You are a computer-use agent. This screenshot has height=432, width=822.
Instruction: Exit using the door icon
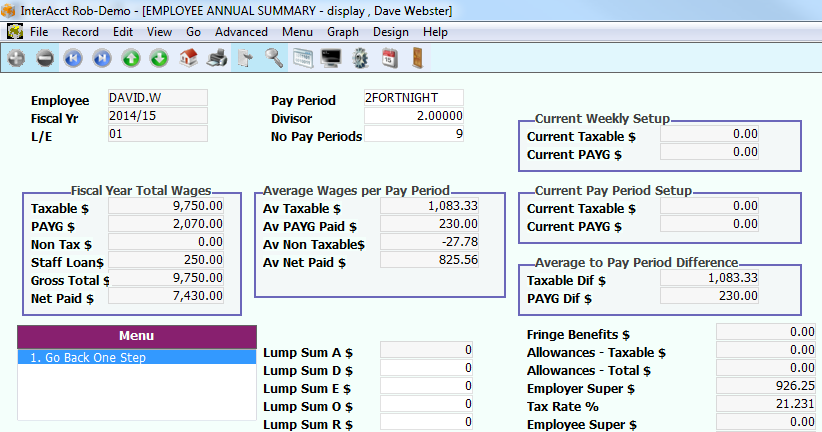(417, 58)
